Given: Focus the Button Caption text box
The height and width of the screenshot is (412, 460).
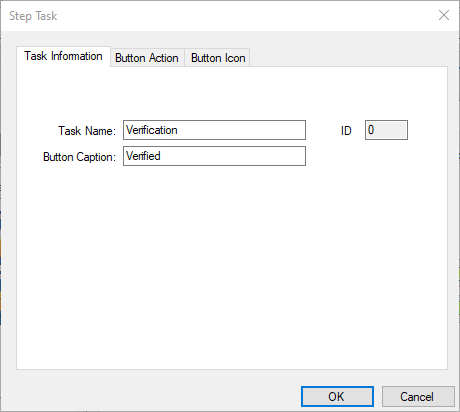Looking at the screenshot, I should click(214, 156).
